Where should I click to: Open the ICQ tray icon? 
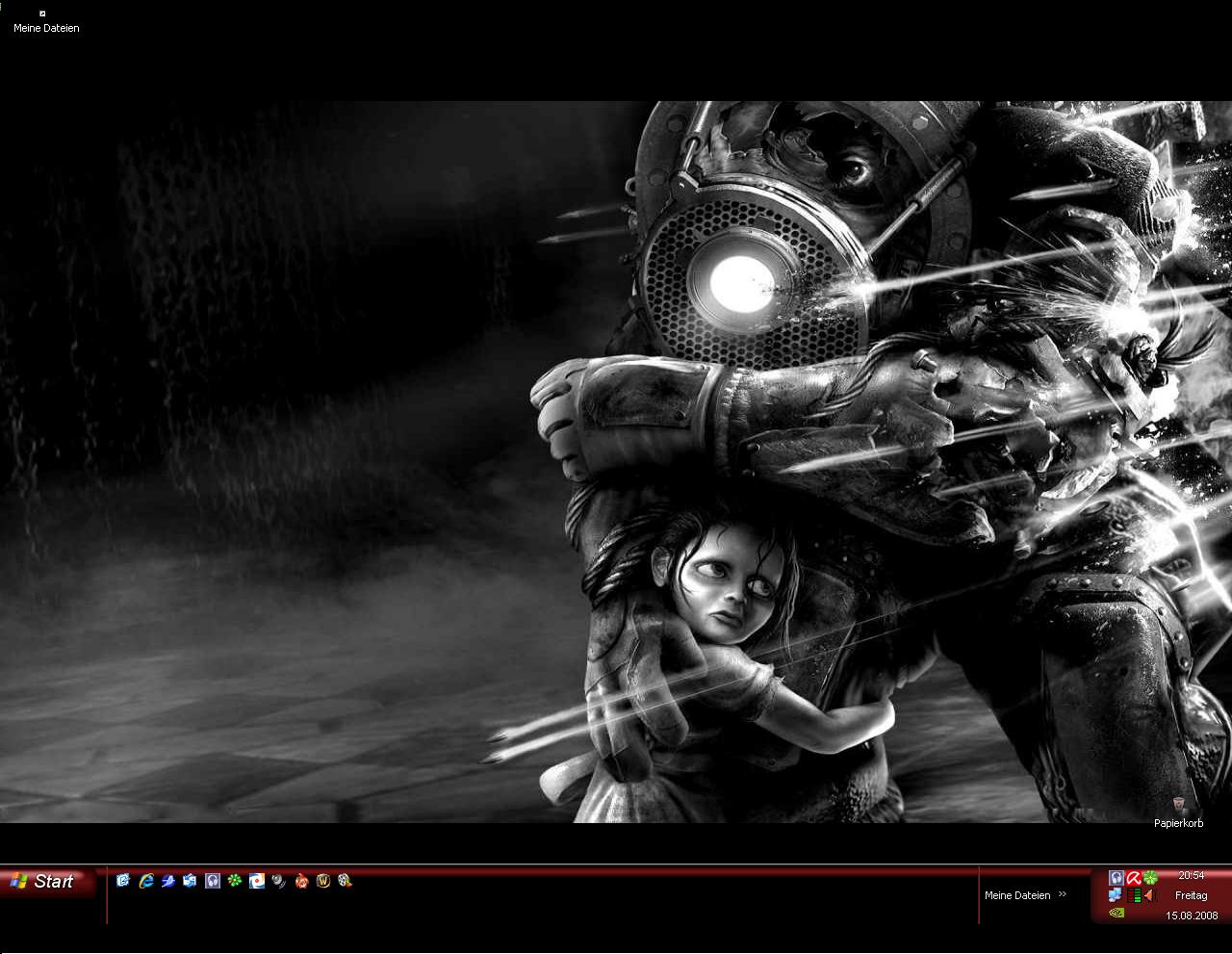point(1150,877)
